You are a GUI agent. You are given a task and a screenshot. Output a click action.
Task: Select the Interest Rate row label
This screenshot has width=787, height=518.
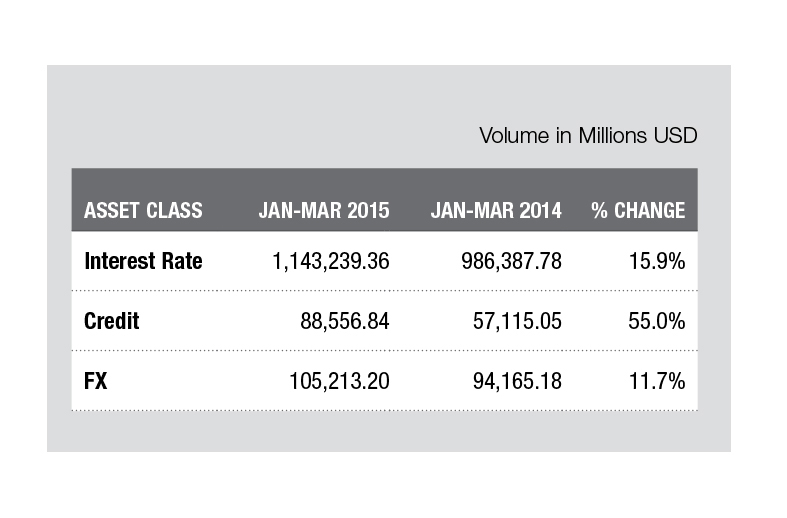point(143,262)
